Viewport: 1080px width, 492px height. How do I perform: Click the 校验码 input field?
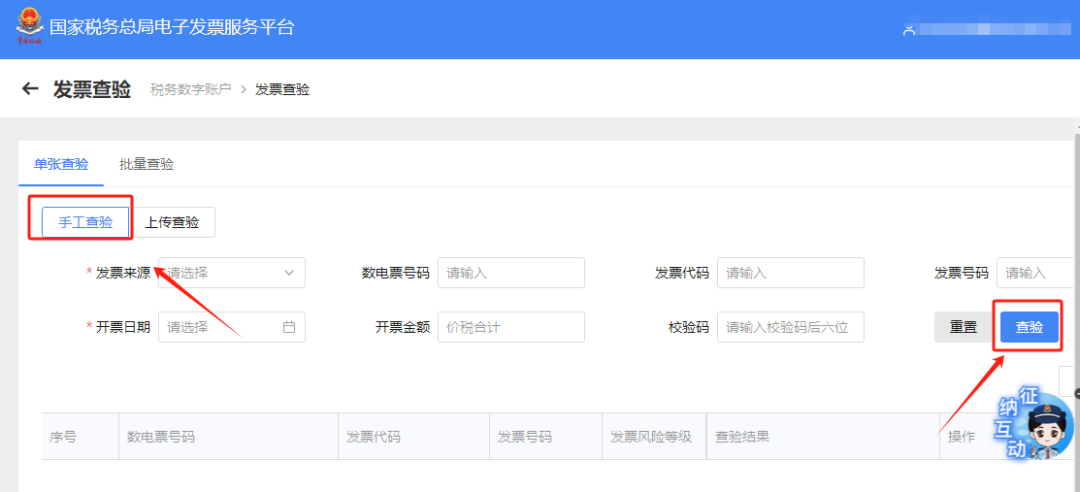pos(790,327)
